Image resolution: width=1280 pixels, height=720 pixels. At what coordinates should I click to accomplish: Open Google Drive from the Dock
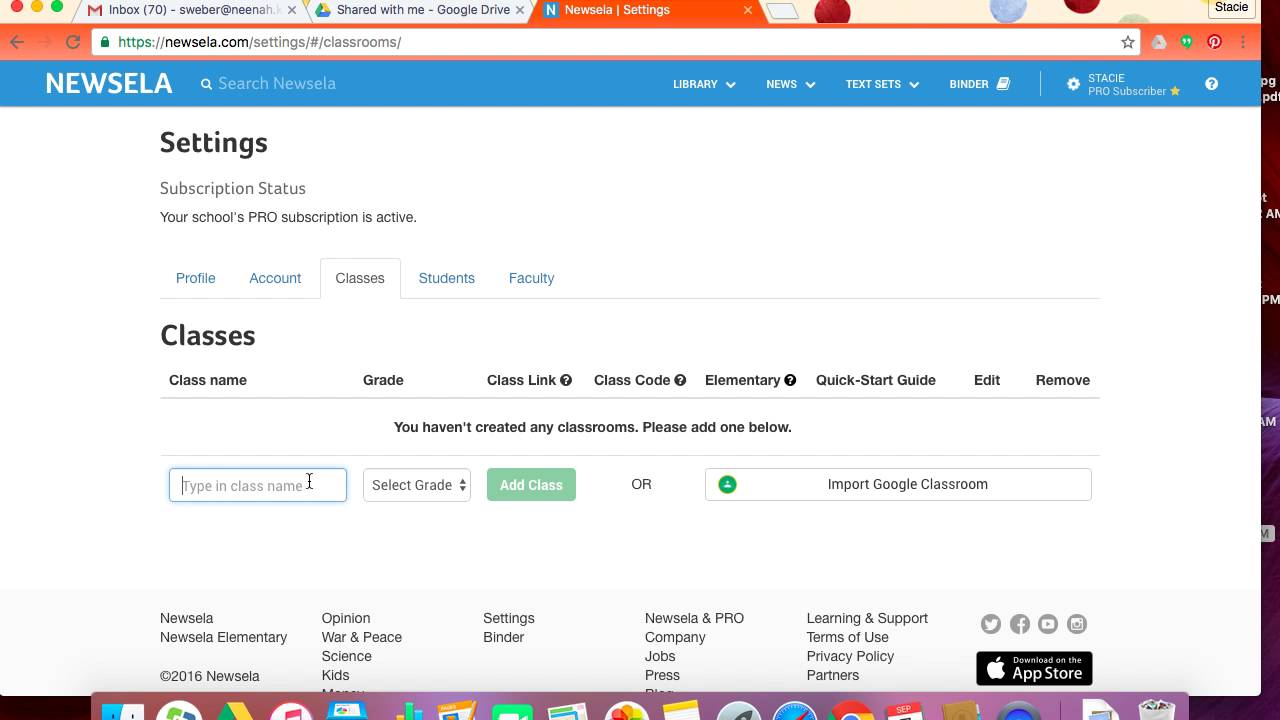point(235,710)
